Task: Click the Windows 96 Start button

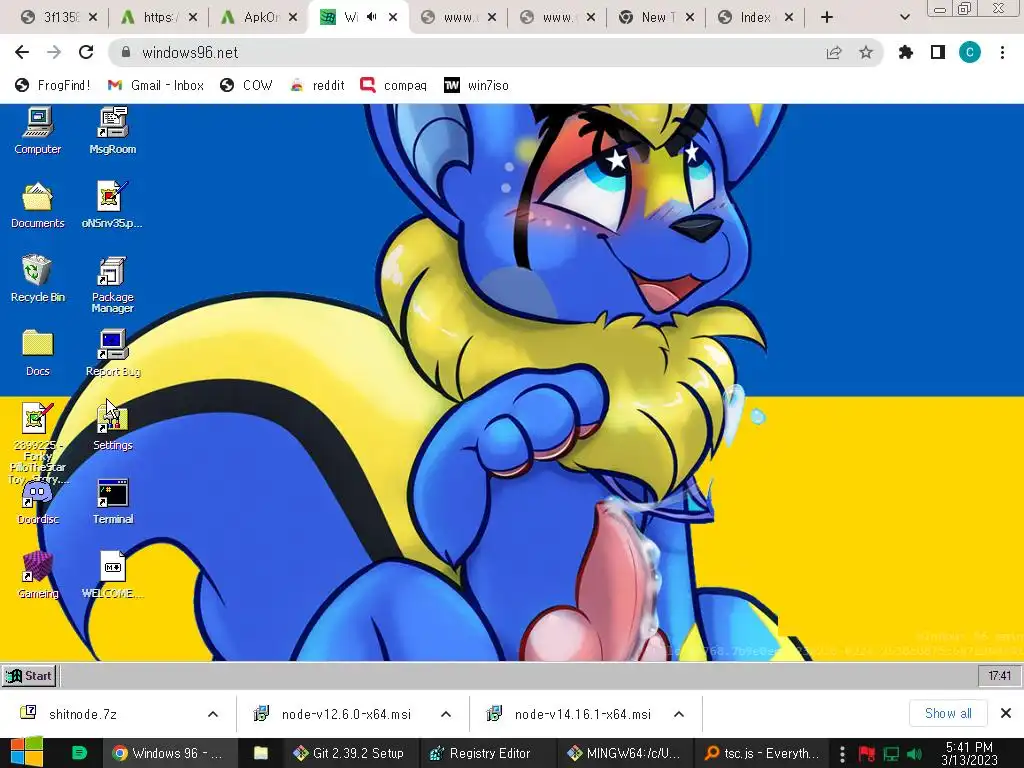Action: coord(29,676)
